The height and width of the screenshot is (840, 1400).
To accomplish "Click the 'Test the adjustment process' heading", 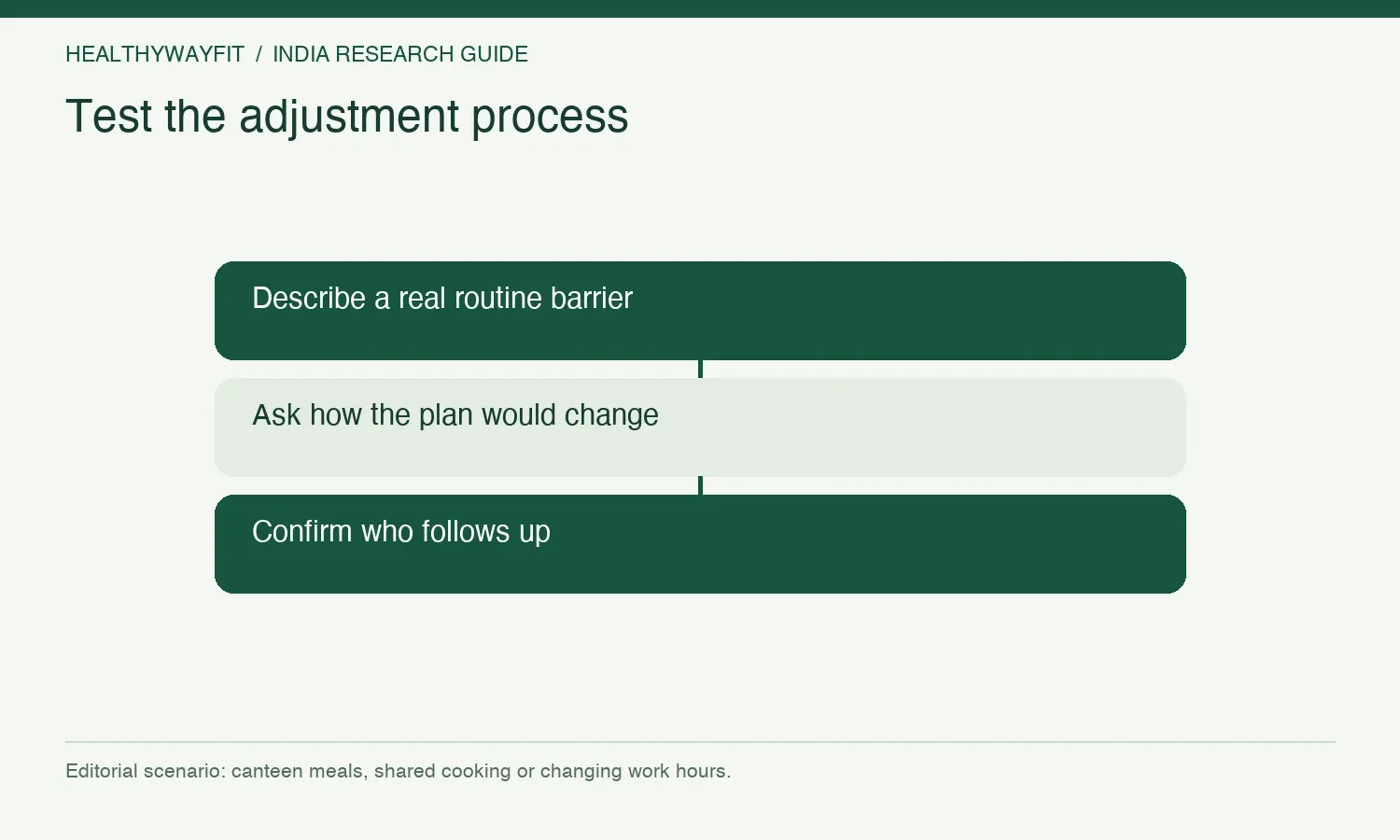I will (x=347, y=117).
